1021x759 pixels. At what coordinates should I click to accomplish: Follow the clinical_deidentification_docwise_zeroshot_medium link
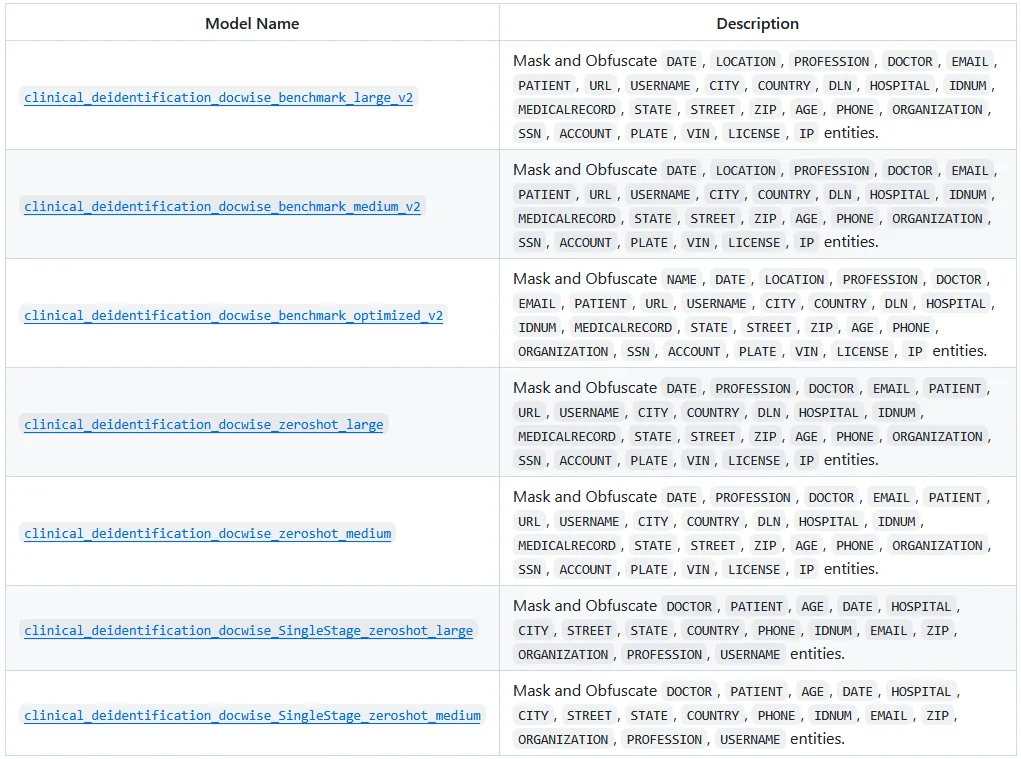tap(207, 534)
